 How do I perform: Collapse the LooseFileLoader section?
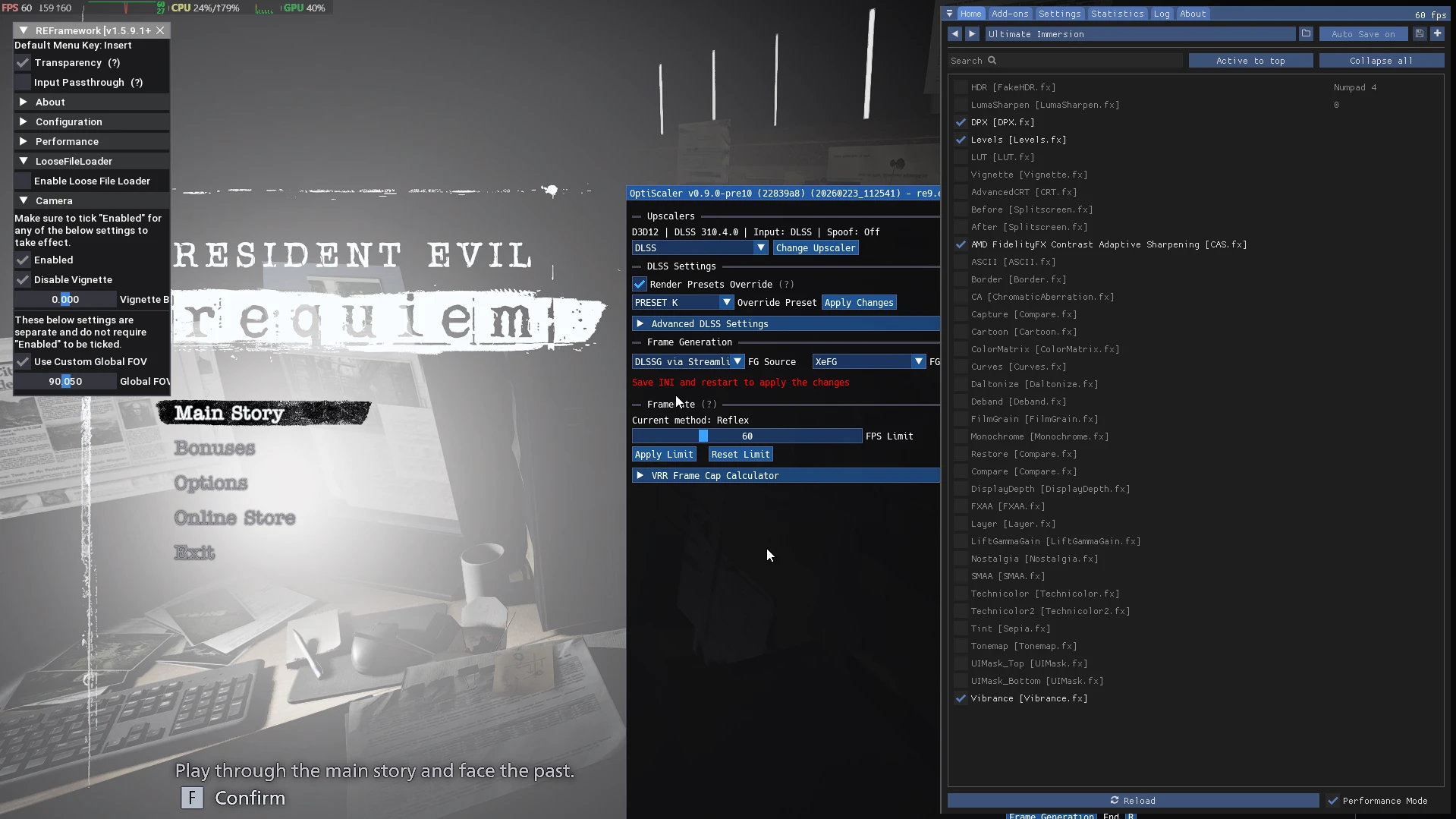tap(92, 162)
